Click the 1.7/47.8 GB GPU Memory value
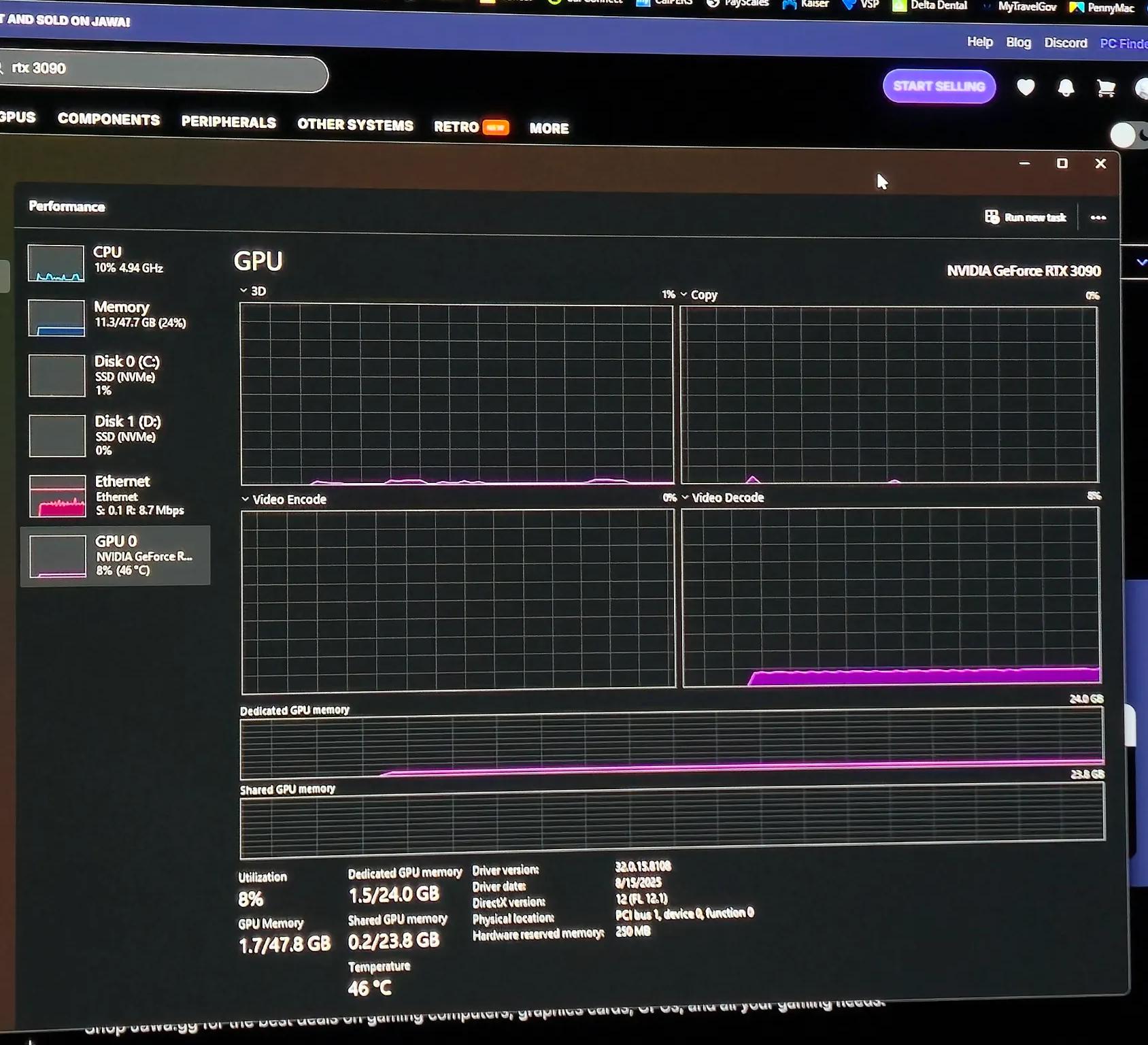 284,944
